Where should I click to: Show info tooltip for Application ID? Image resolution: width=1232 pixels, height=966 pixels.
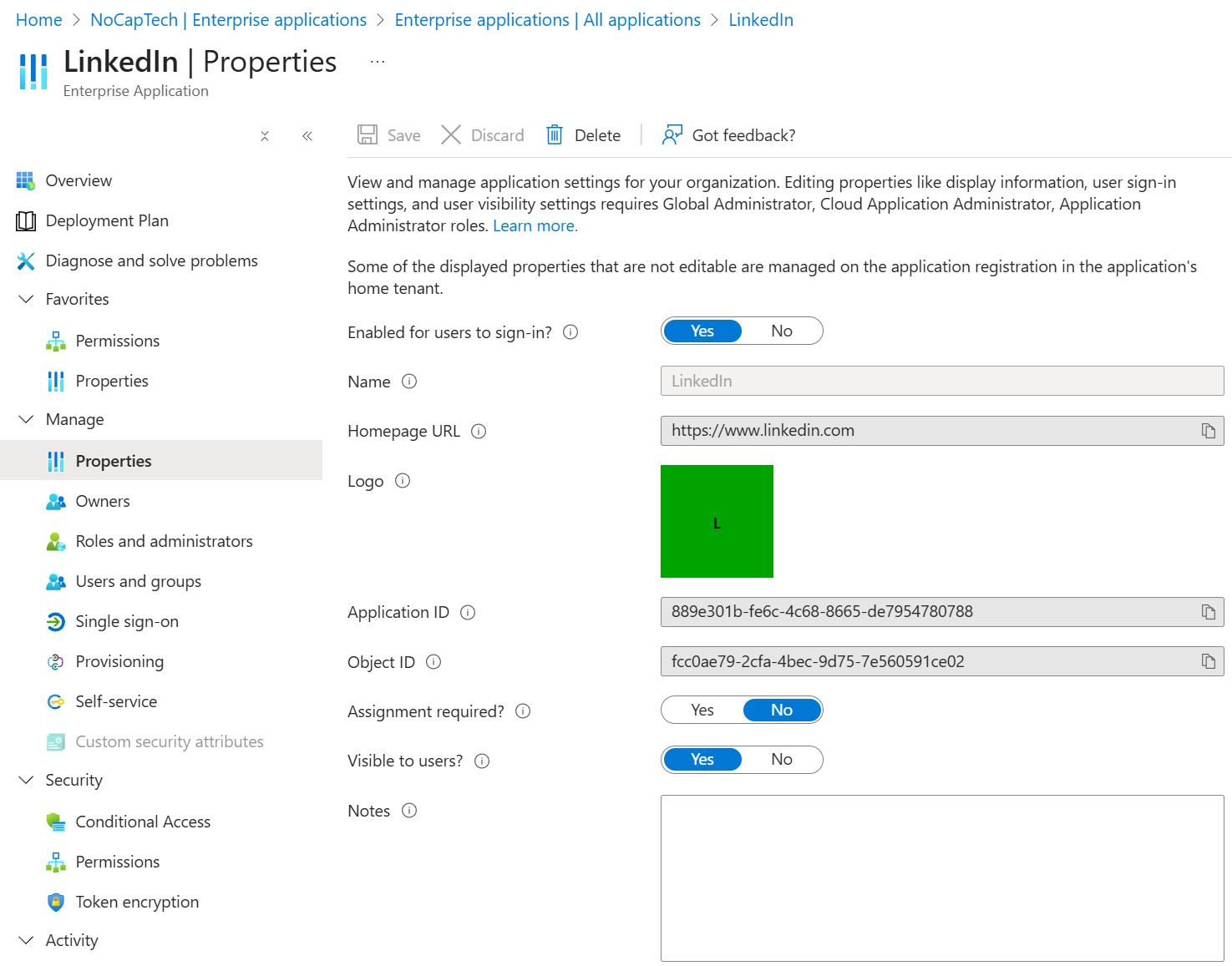[x=468, y=613]
